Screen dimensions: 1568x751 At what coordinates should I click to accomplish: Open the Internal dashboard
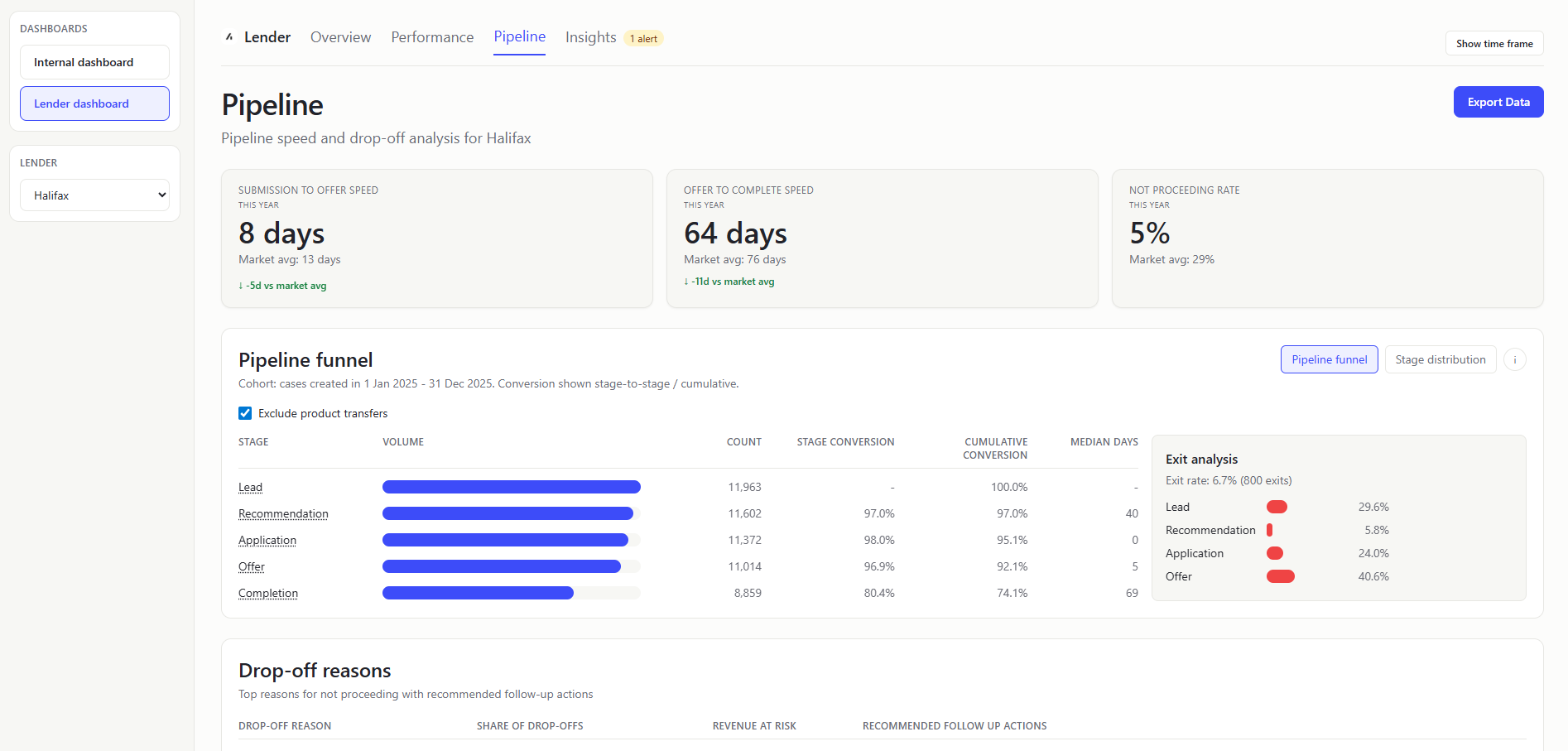[x=94, y=61]
